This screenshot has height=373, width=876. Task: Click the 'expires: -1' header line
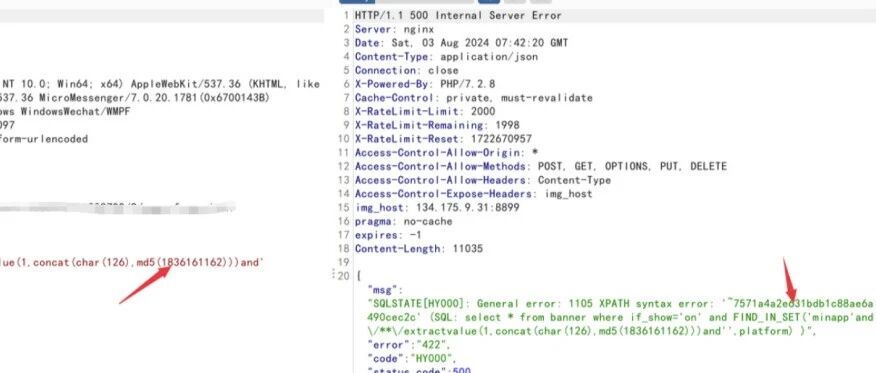(x=388, y=235)
